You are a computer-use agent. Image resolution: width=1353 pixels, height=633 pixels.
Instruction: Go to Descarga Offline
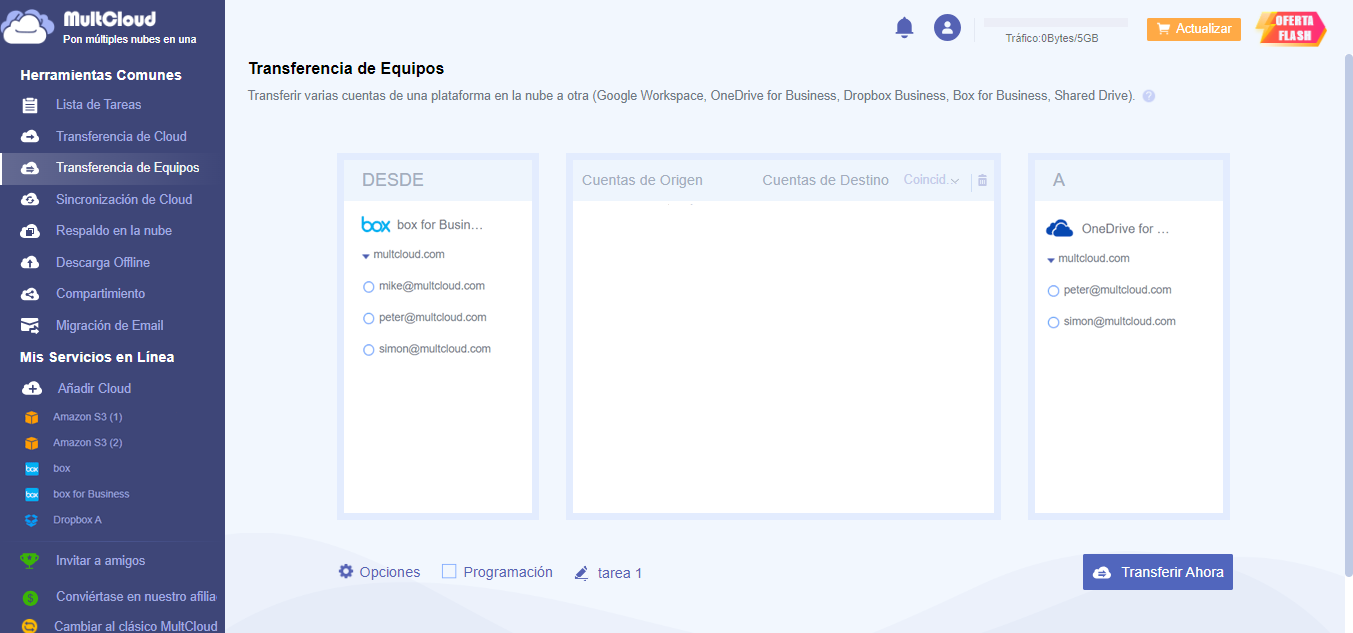click(x=103, y=262)
